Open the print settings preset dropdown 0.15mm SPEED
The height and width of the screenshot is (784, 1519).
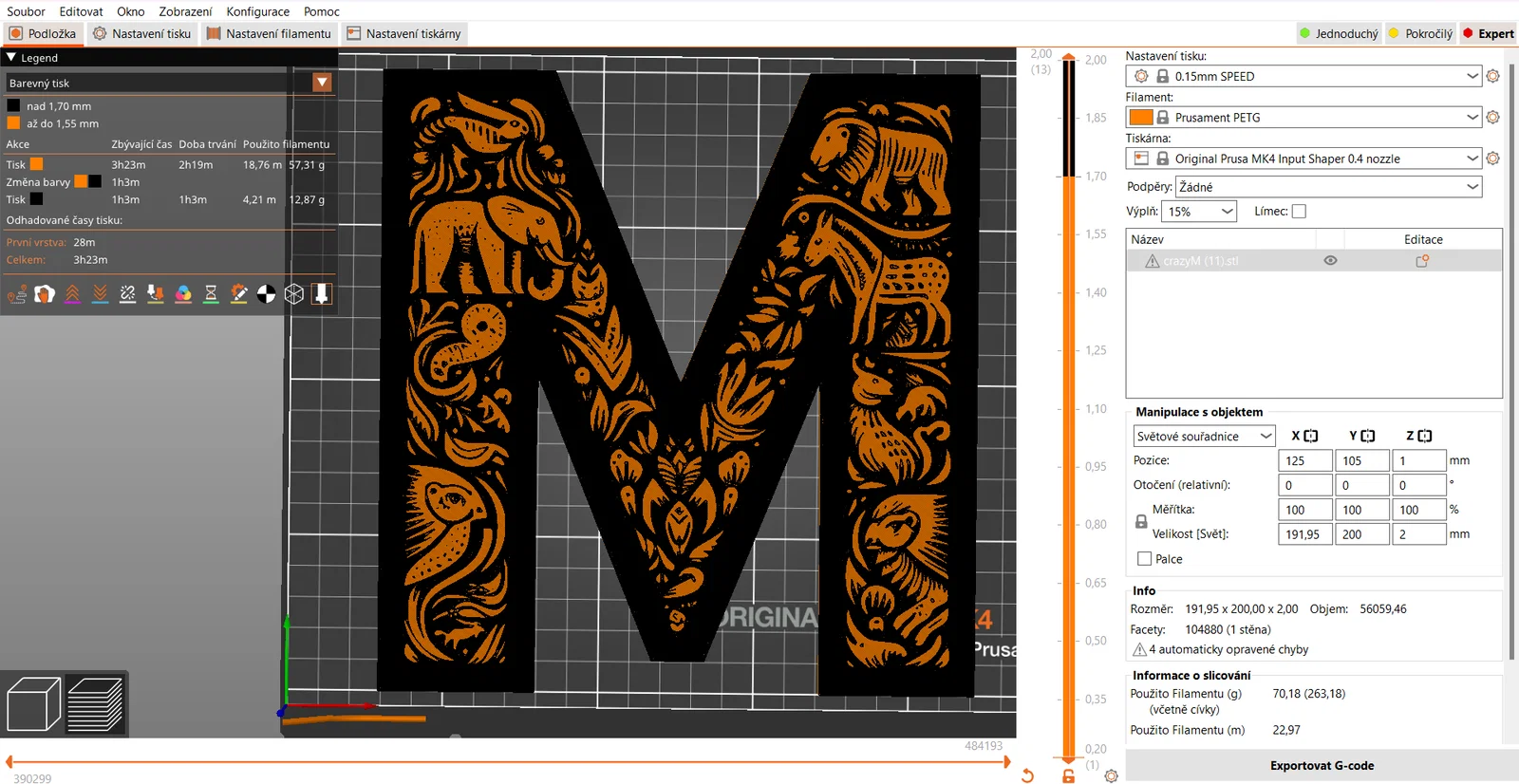click(x=1303, y=76)
